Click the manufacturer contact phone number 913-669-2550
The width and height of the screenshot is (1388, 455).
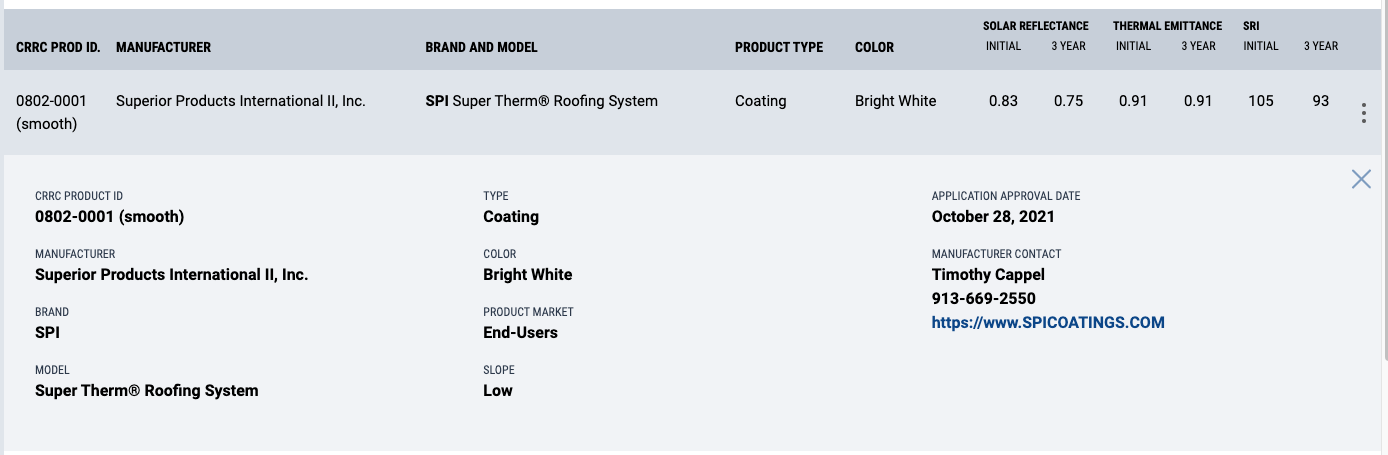(x=983, y=299)
